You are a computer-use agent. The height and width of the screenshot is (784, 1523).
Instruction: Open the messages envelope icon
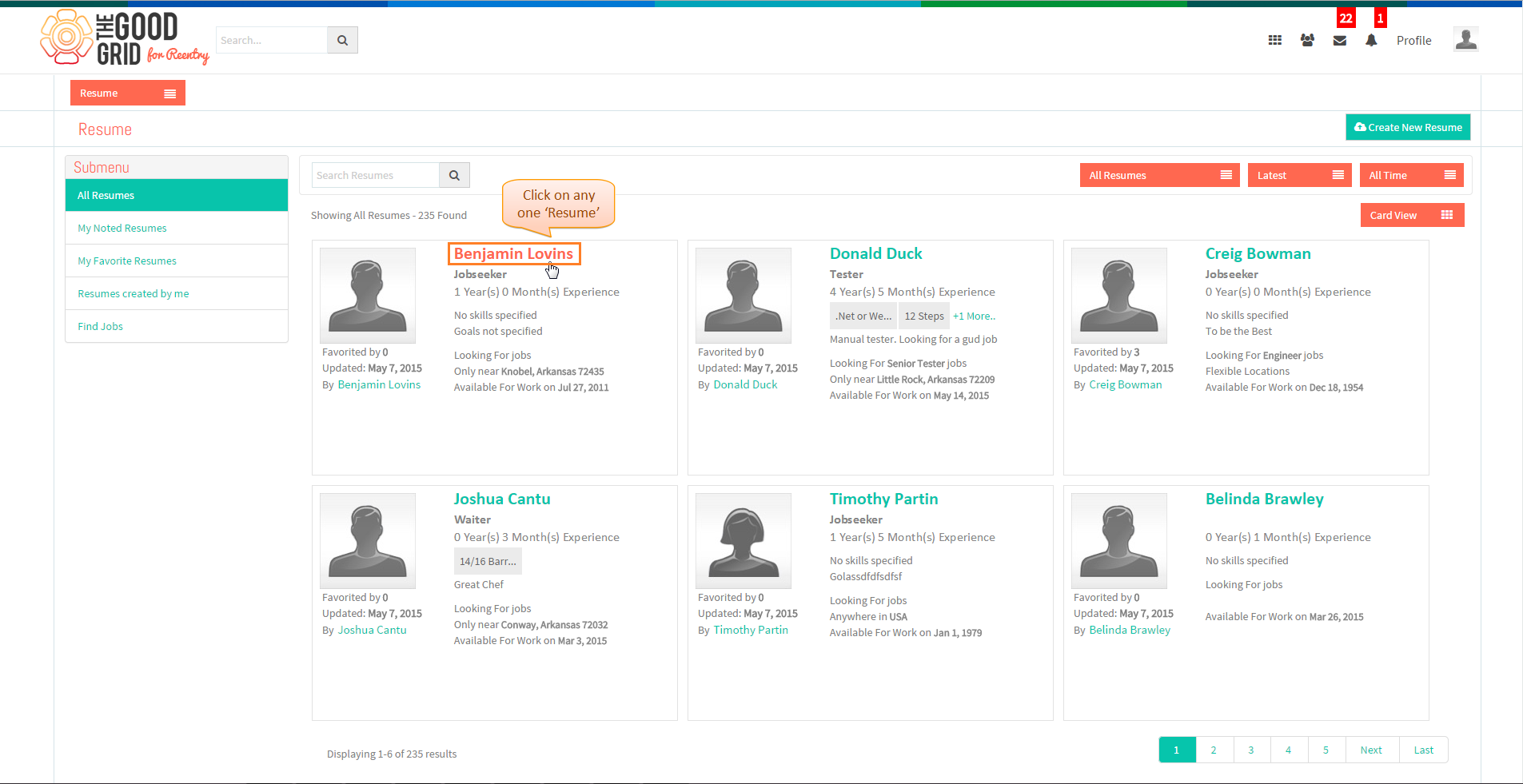[1340, 41]
